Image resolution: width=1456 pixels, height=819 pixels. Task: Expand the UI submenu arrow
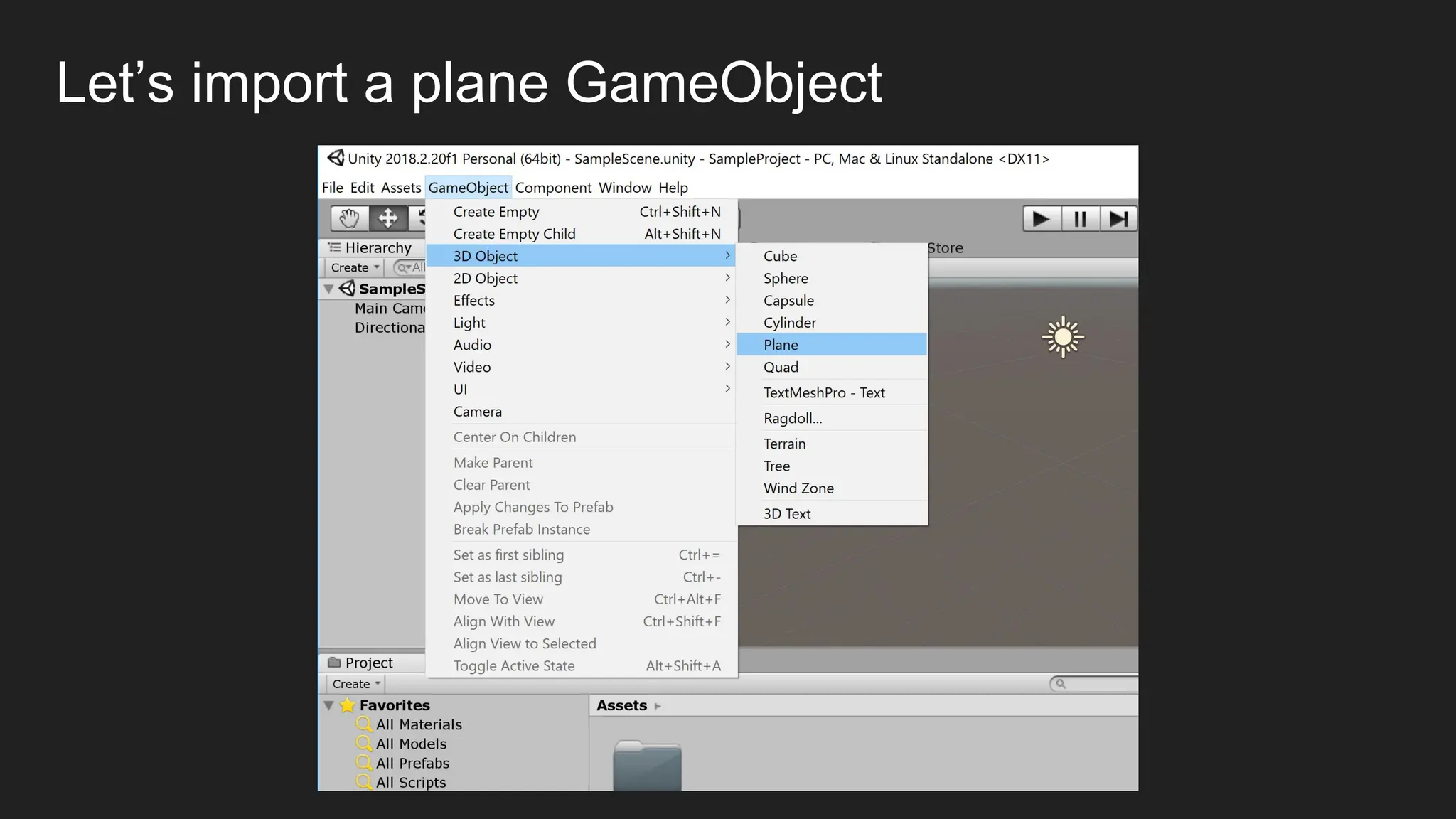(727, 389)
